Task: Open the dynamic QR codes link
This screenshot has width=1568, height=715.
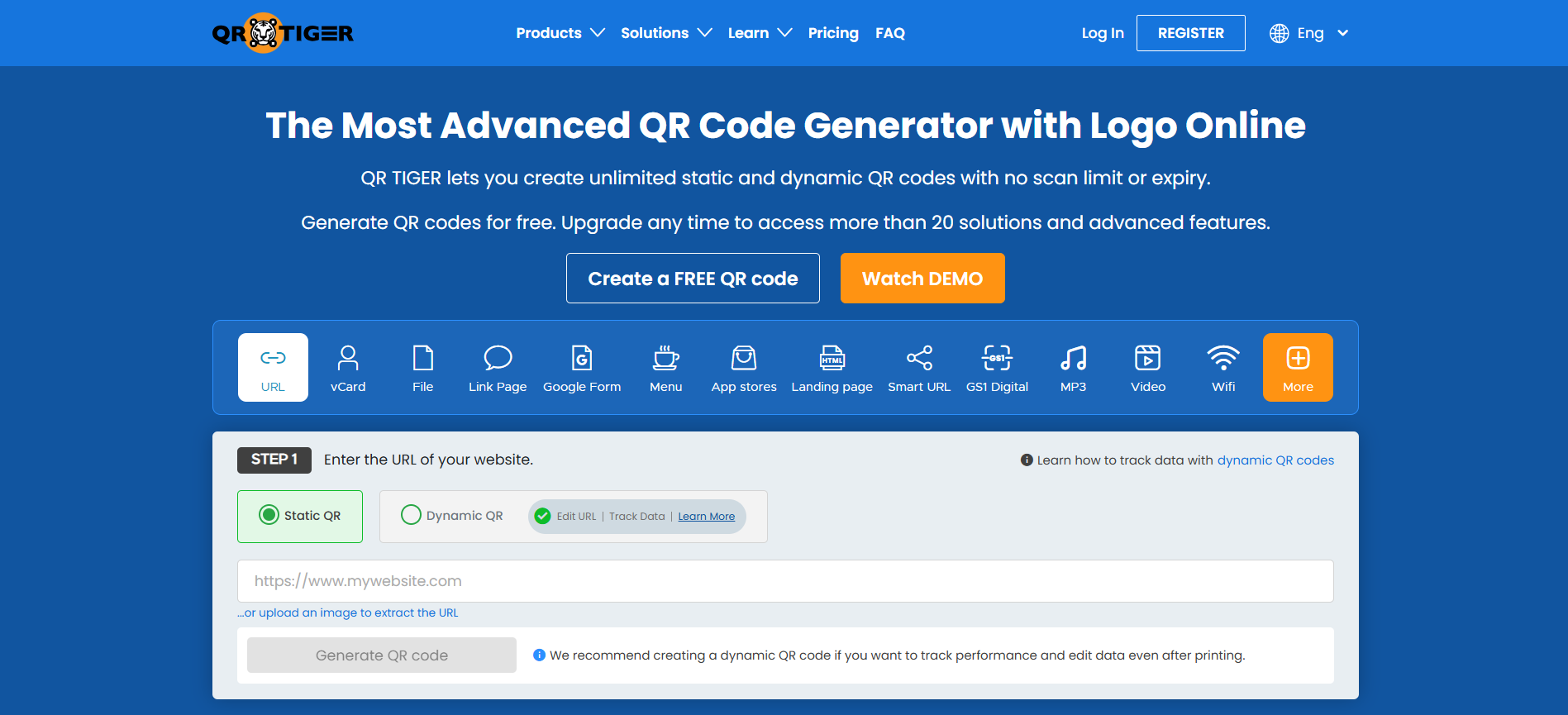Action: point(1275,460)
